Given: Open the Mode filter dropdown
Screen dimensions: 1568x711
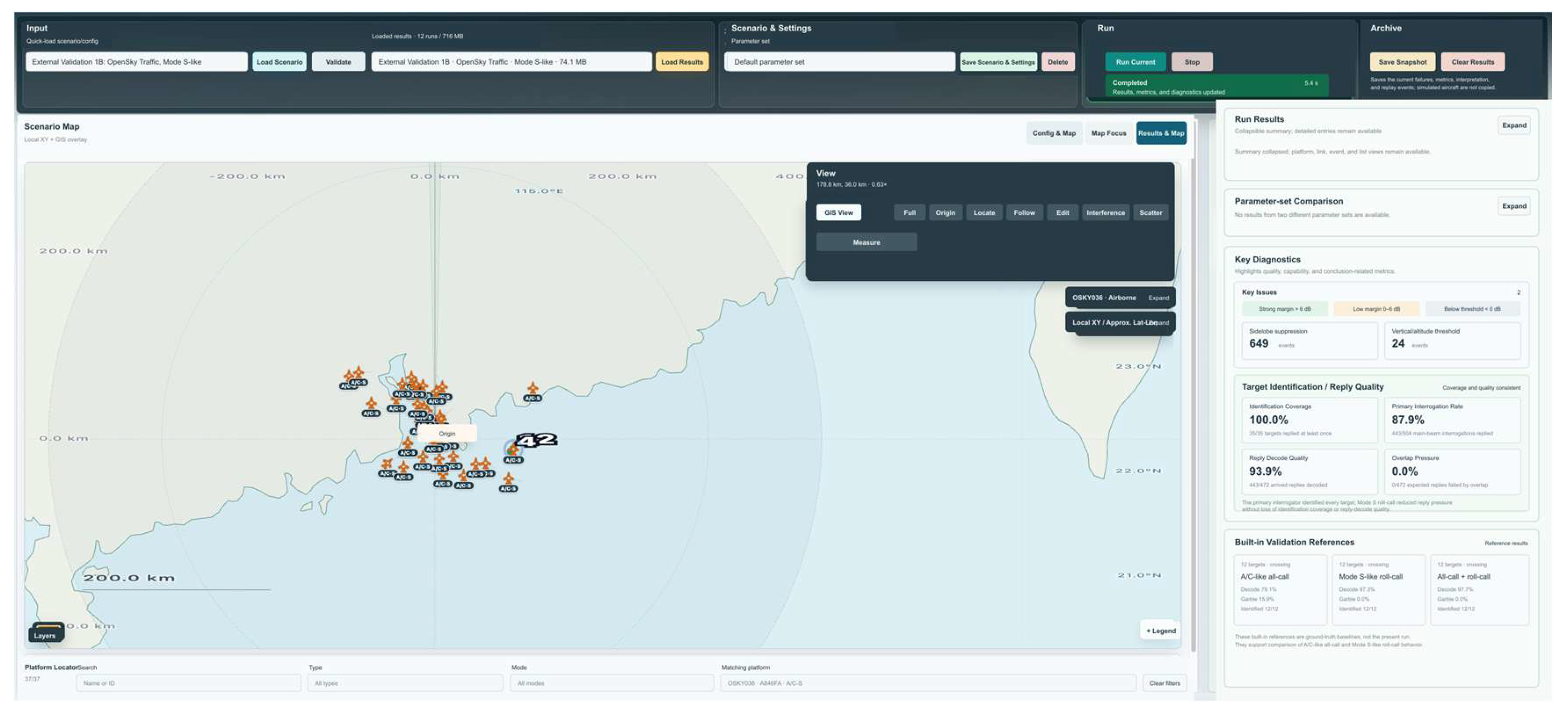Looking at the screenshot, I should (x=612, y=683).
